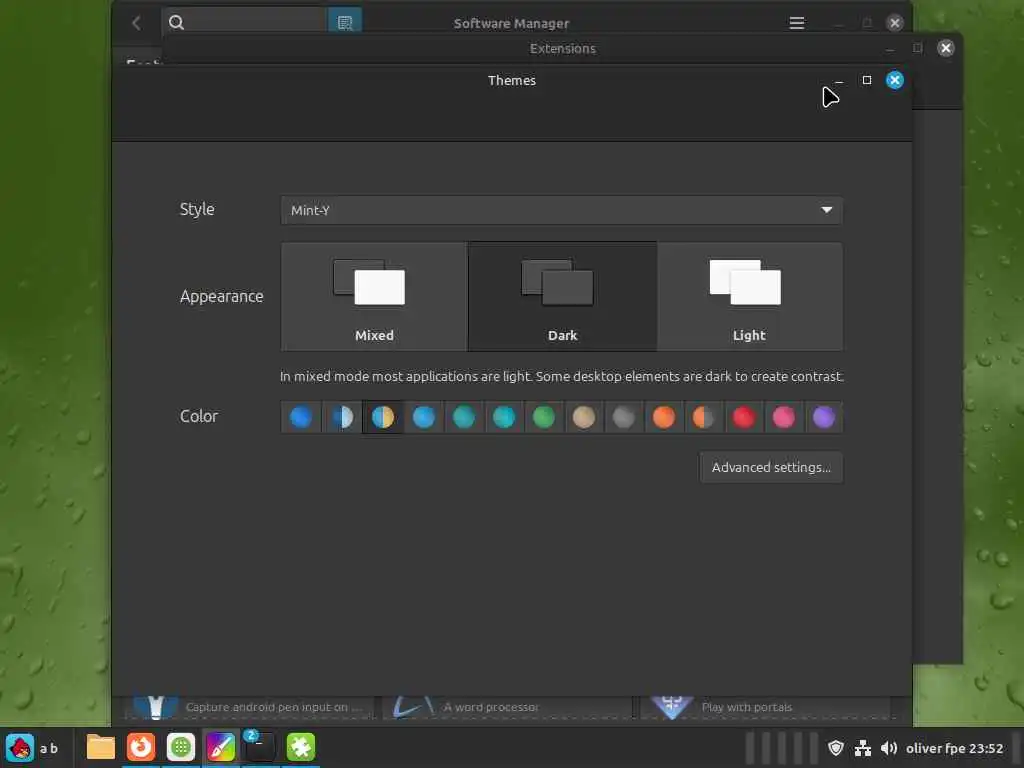The image size is (1024, 768).
Task: Go back in the Software Manager window
Action: pos(136,24)
